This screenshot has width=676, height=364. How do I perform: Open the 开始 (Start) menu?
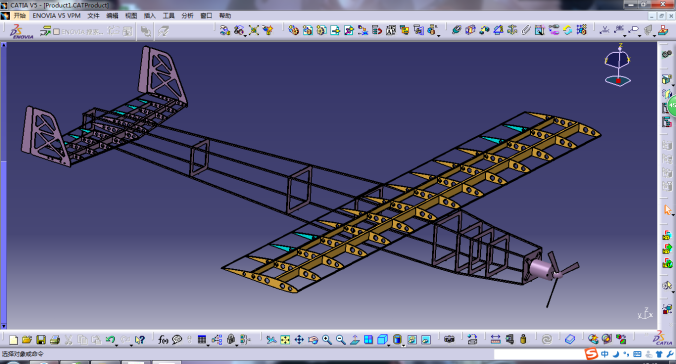(x=20, y=16)
